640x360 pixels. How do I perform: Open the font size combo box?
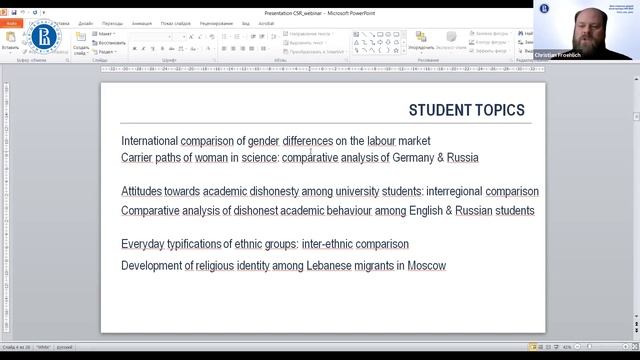179,37
